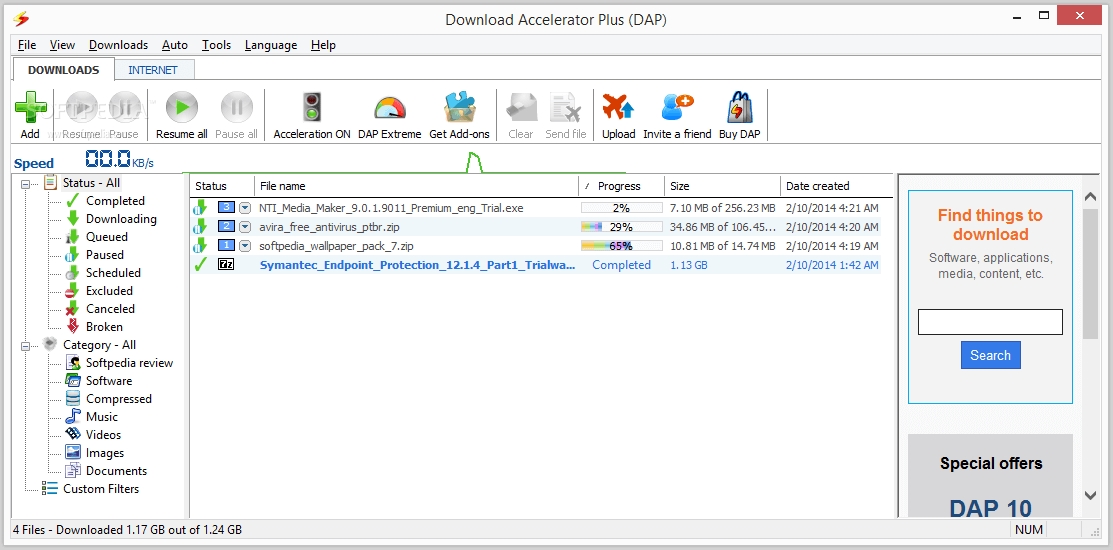The width and height of the screenshot is (1113, 550).
Task: Open Custom Filters in the tree
Action: point(101,488)
